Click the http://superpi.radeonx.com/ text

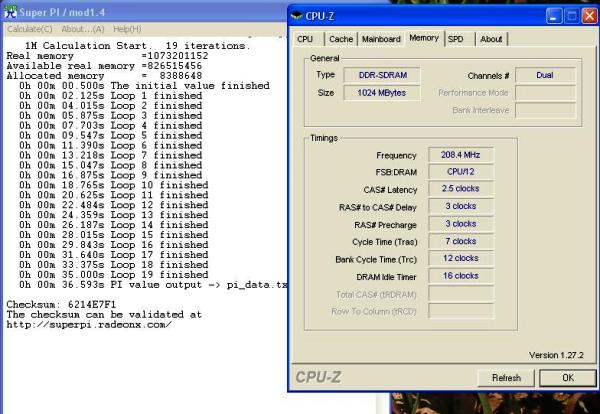(x=89, y=325)
